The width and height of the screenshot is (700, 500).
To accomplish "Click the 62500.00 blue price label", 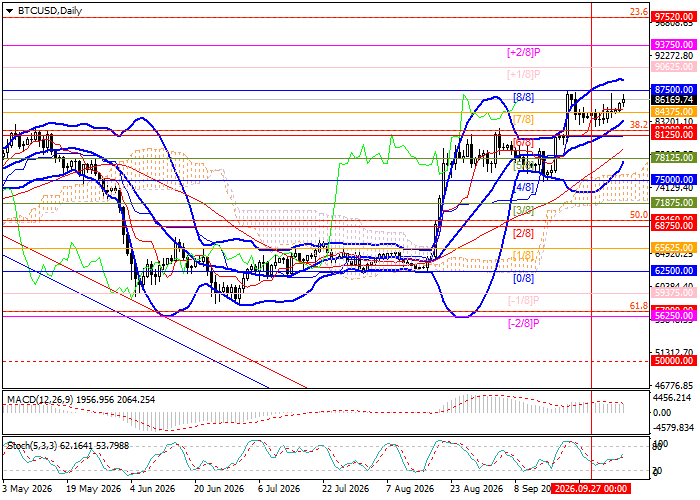I will [x=674, y=271].
